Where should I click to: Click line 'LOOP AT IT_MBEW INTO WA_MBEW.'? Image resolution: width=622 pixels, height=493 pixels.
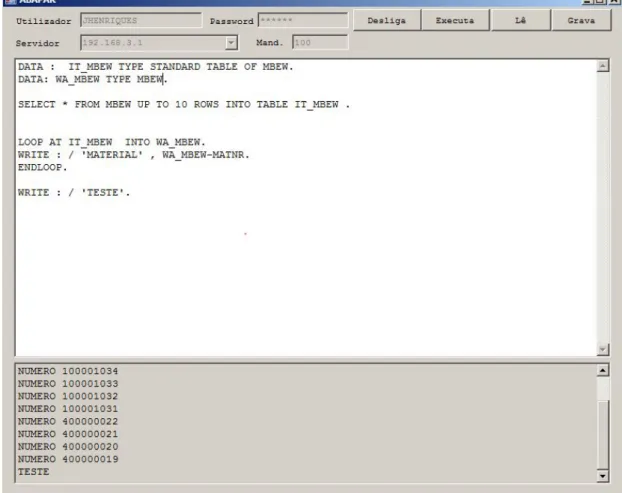111,142
